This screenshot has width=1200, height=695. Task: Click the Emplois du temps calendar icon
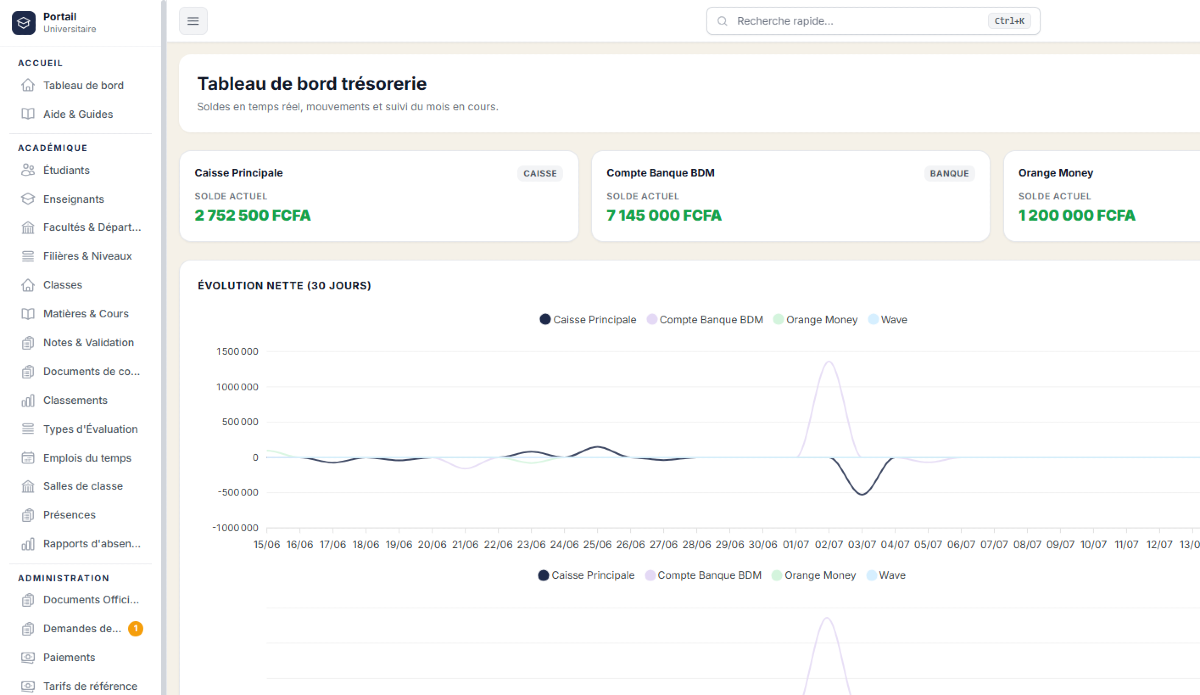coord(28,458)
